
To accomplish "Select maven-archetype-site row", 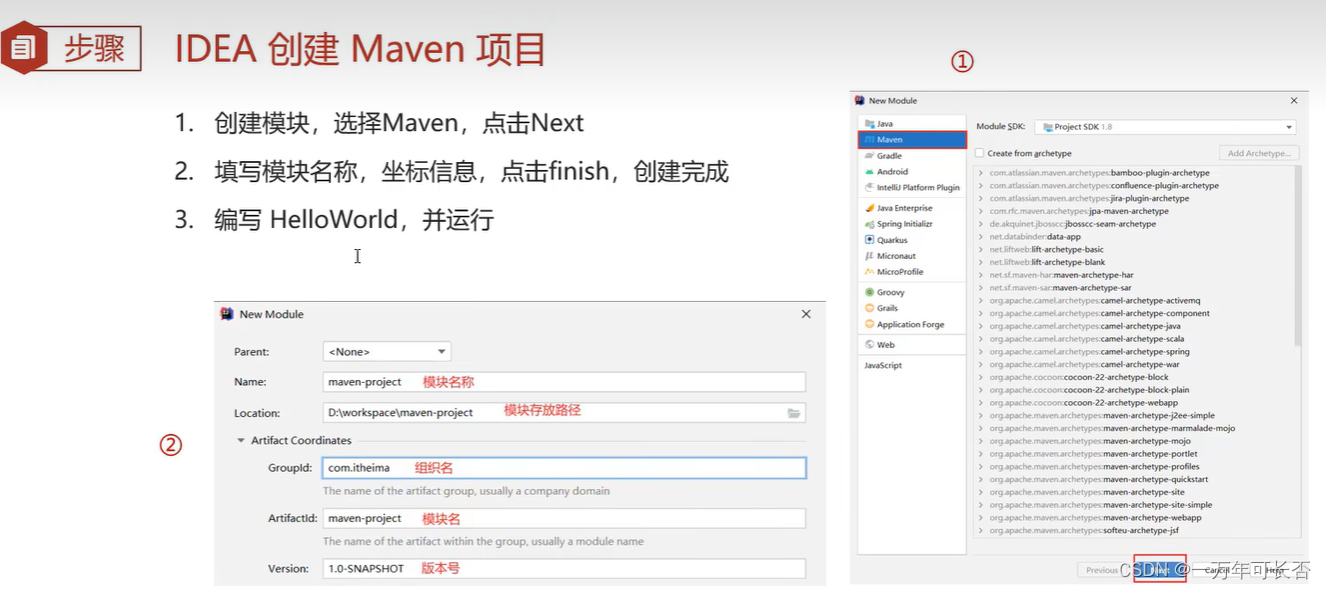I will coord(1134,492).
